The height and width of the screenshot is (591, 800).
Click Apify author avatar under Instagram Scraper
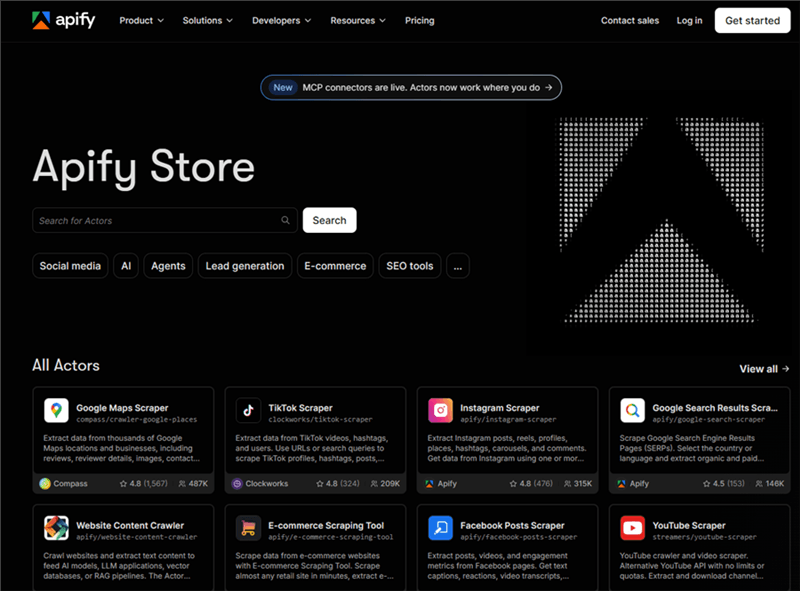tap(429, 483)
